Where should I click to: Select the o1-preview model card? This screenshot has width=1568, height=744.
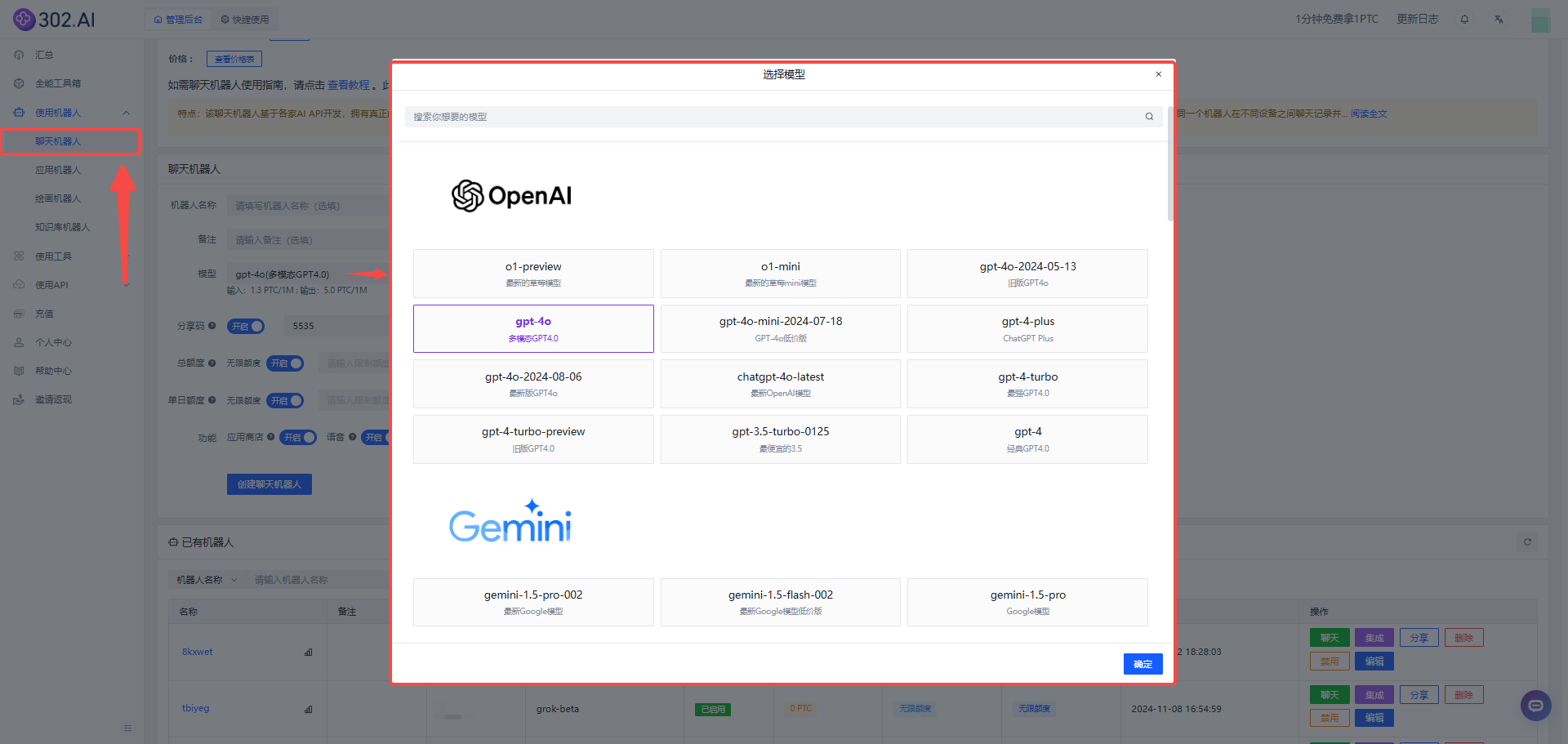(533, 274)
